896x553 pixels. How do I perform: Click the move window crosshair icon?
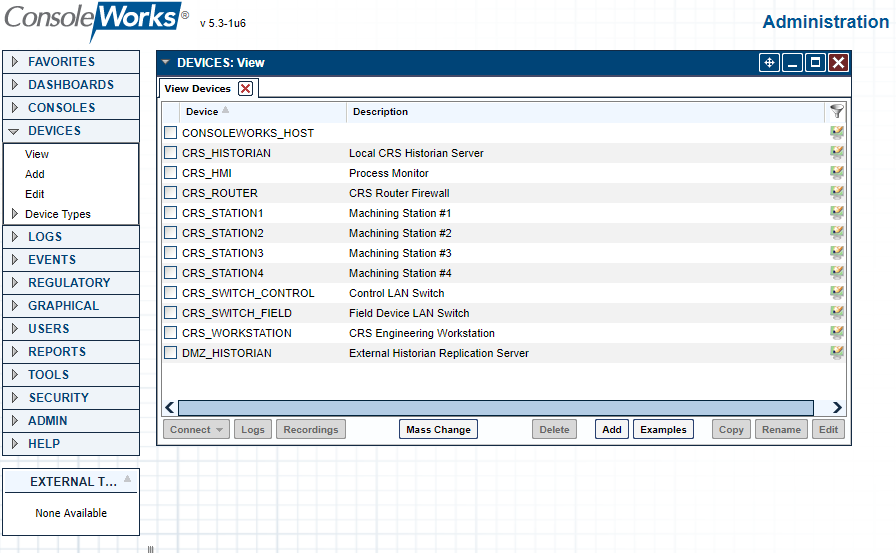click(769, 62)
